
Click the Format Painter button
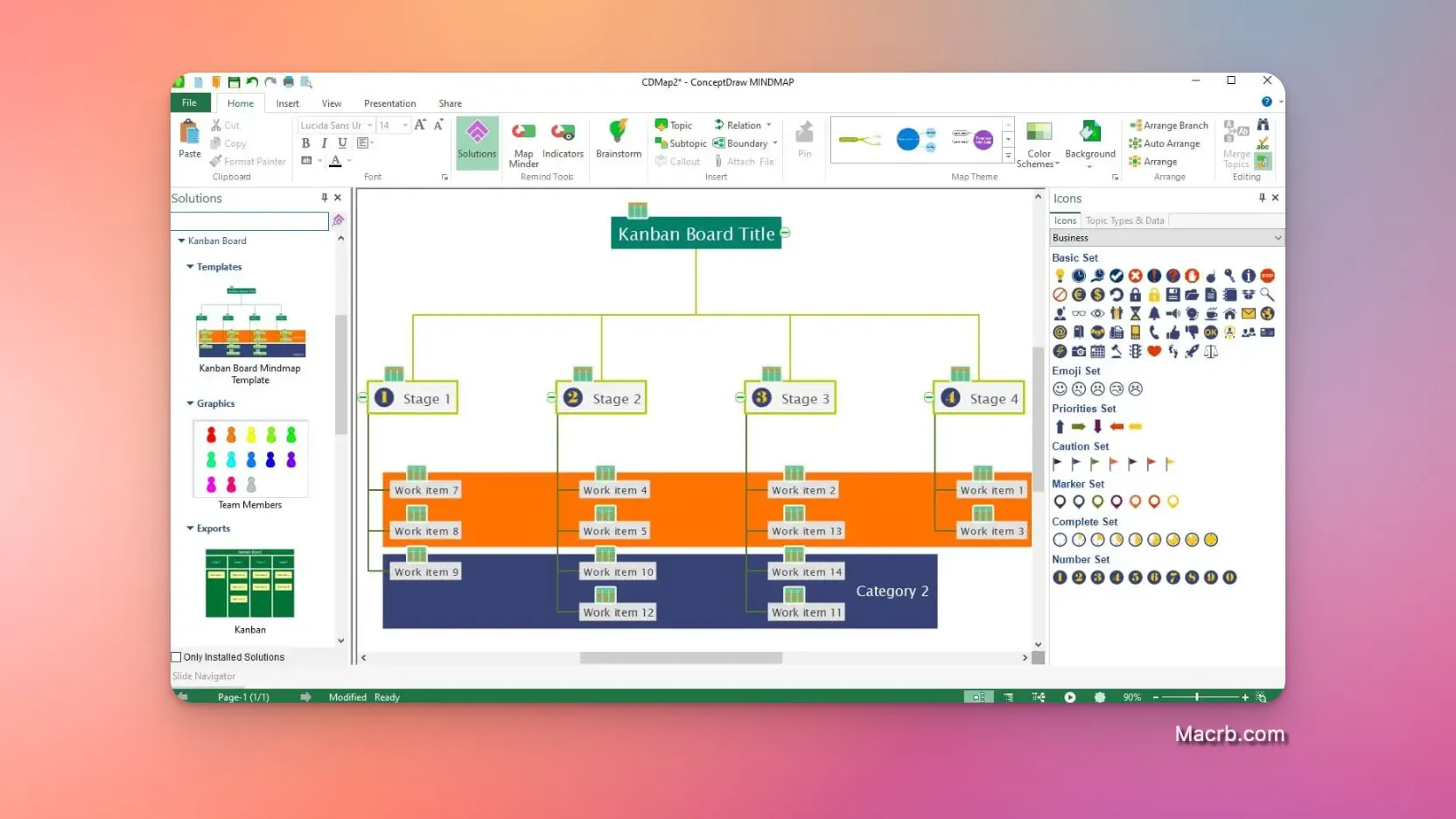pyautogui.click(x=248, y=162)
